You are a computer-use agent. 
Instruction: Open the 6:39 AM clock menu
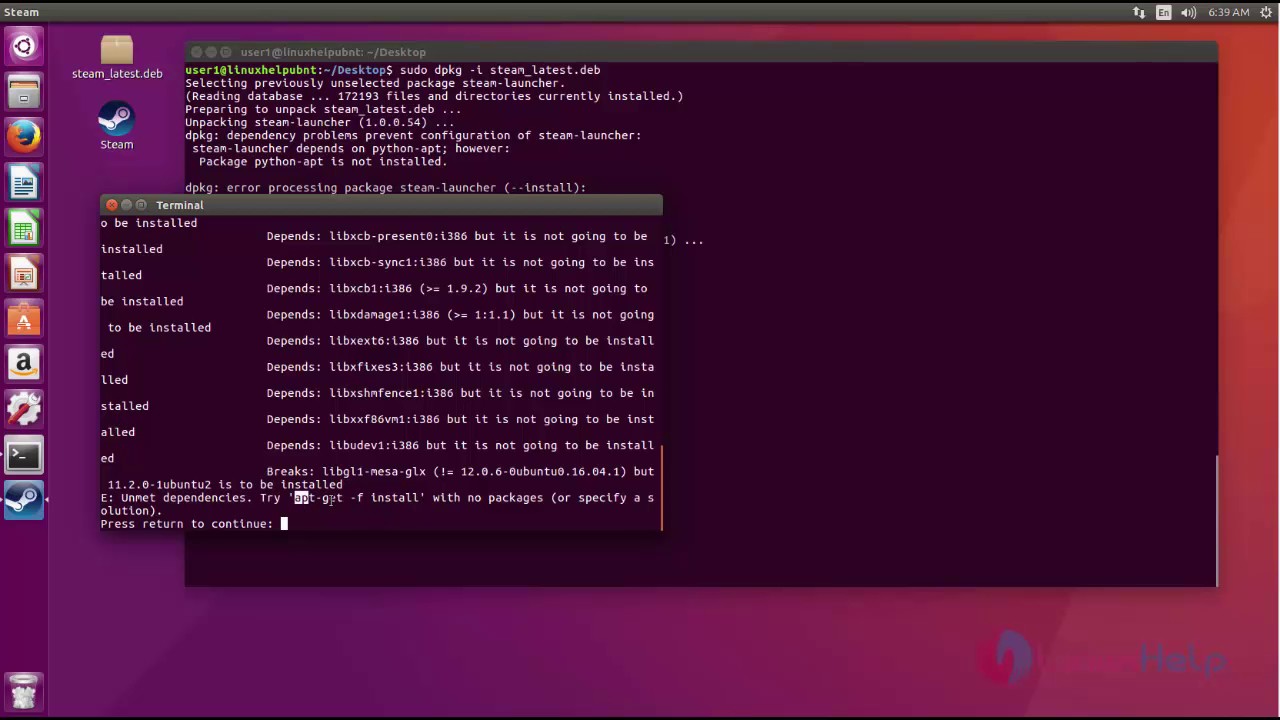point(1228,12)
